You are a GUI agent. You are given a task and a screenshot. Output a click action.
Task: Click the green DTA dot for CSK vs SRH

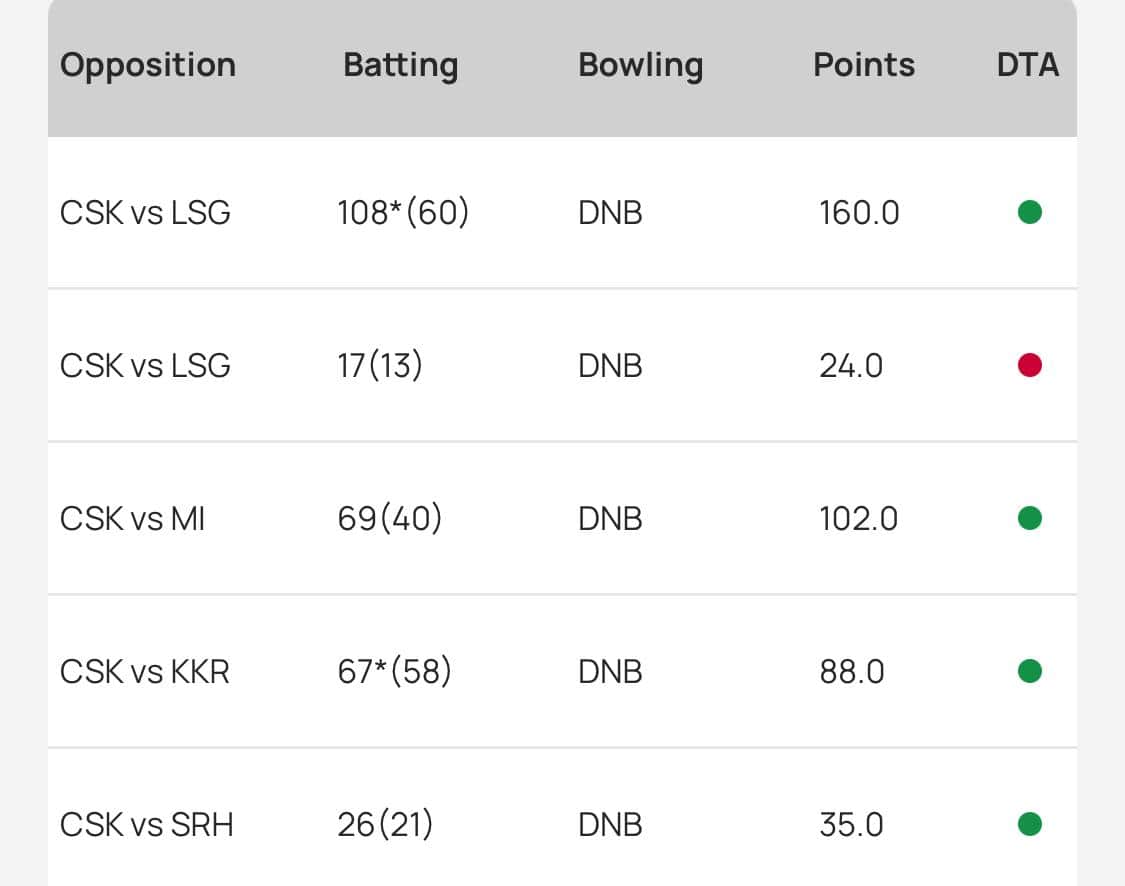1029,824
